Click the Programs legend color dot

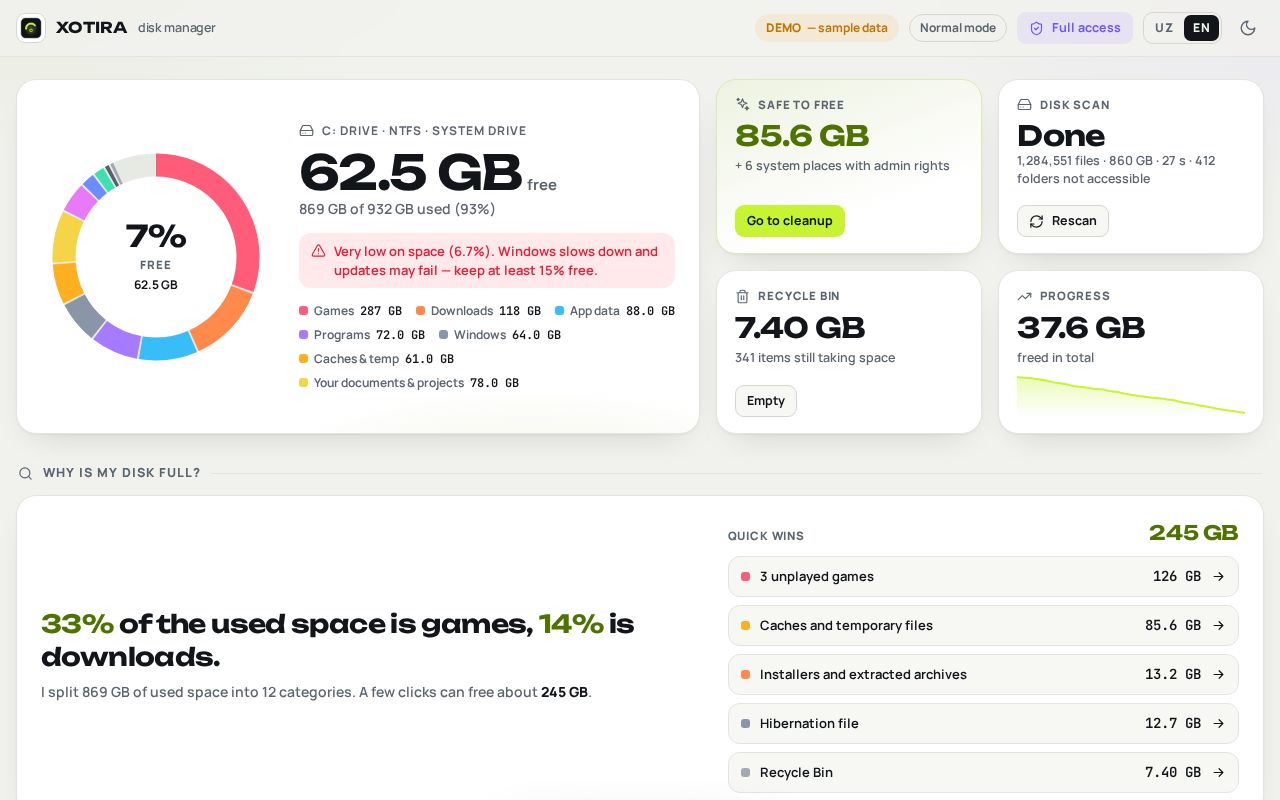(x=303, y=335)
